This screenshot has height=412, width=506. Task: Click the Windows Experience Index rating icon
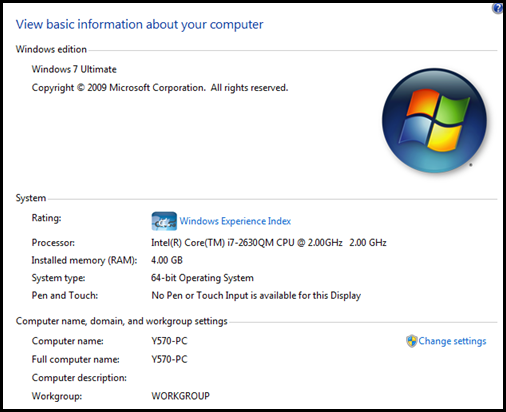pyautogui.click(x=164, y=221)
